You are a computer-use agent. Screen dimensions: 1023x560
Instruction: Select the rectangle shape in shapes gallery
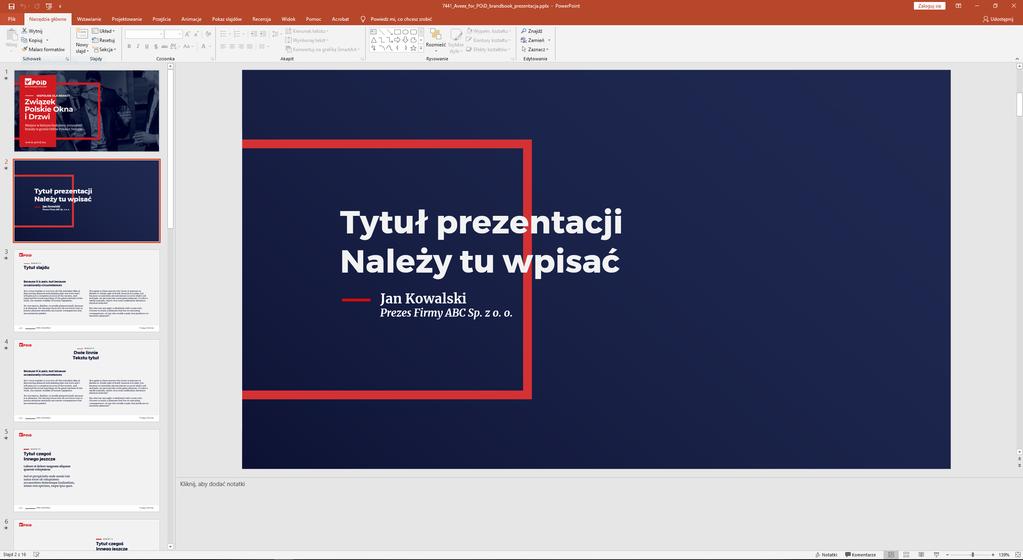click(x=397, y=31)
